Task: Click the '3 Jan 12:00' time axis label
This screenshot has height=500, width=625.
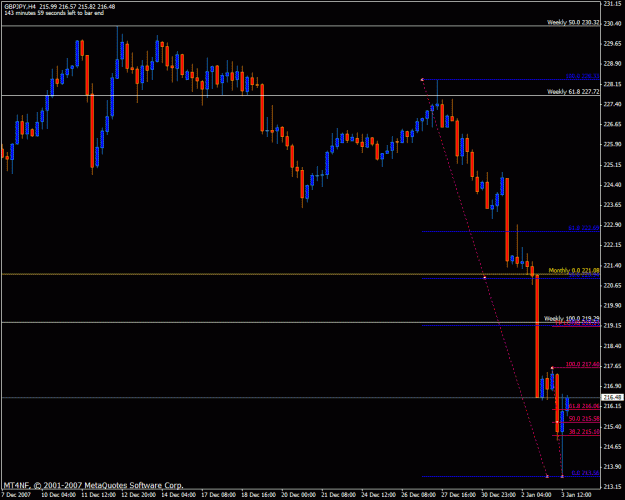Action: (577, 495)
